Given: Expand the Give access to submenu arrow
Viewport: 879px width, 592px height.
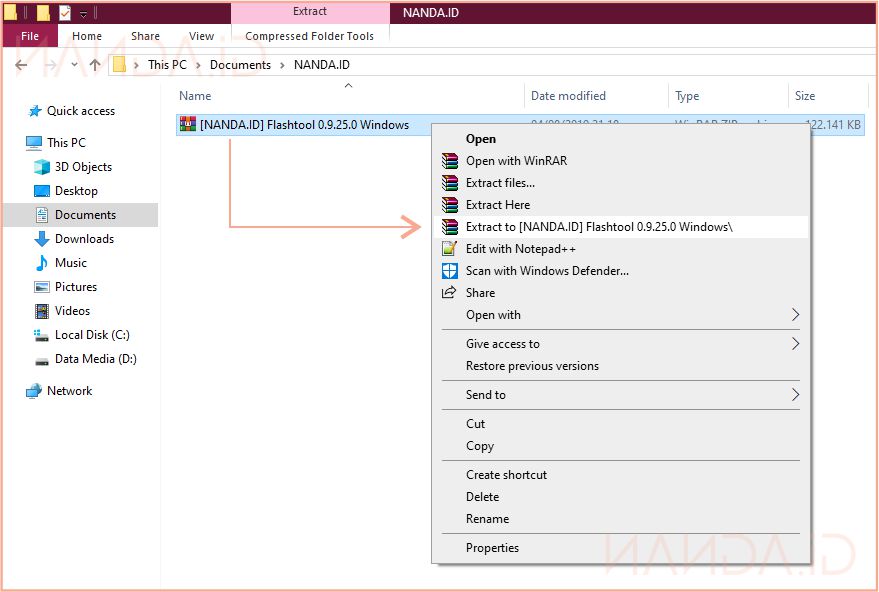Looking at the screenshot, I should [x=795, y=344].
